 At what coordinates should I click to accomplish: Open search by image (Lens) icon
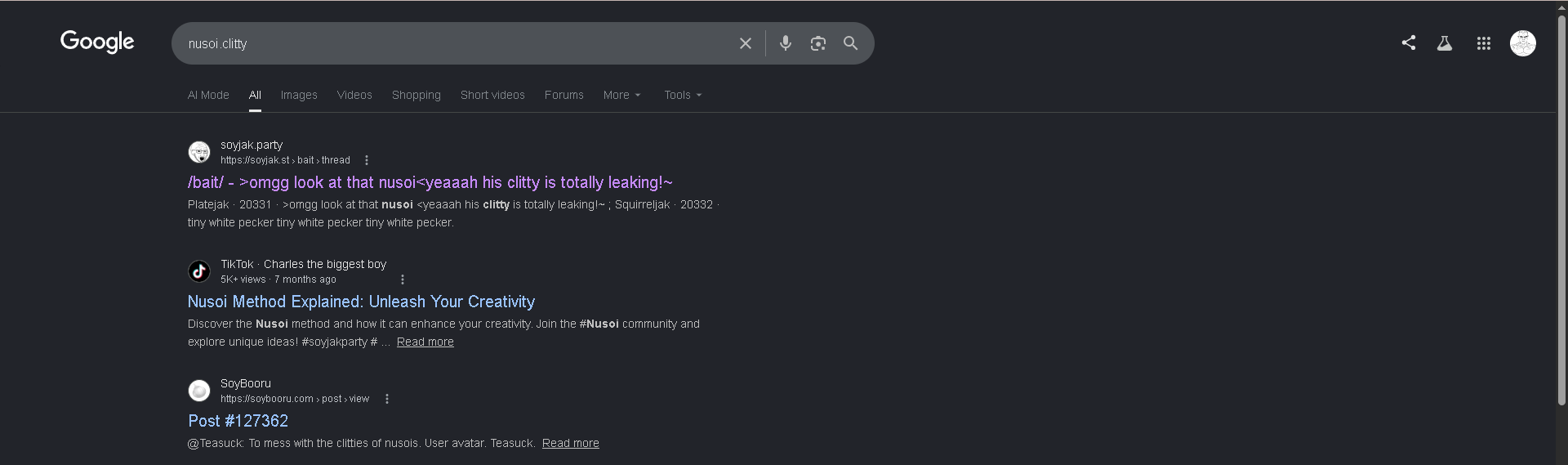coord(818,43)
